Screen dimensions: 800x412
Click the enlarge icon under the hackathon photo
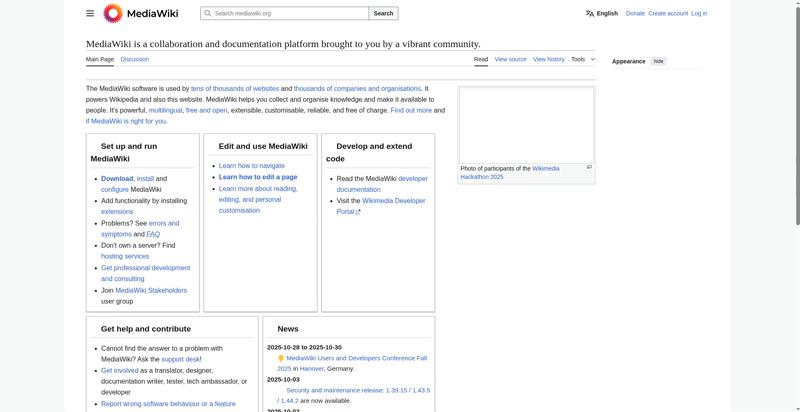click(x=589, y=167)
